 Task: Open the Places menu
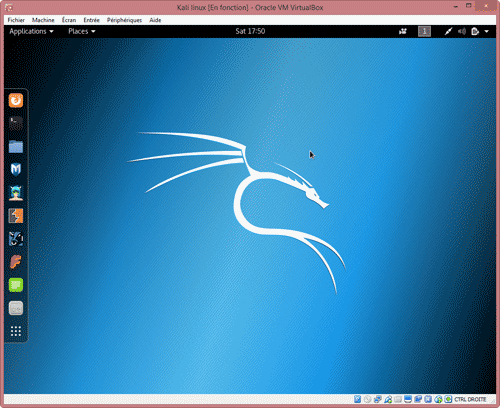(82, 31)
